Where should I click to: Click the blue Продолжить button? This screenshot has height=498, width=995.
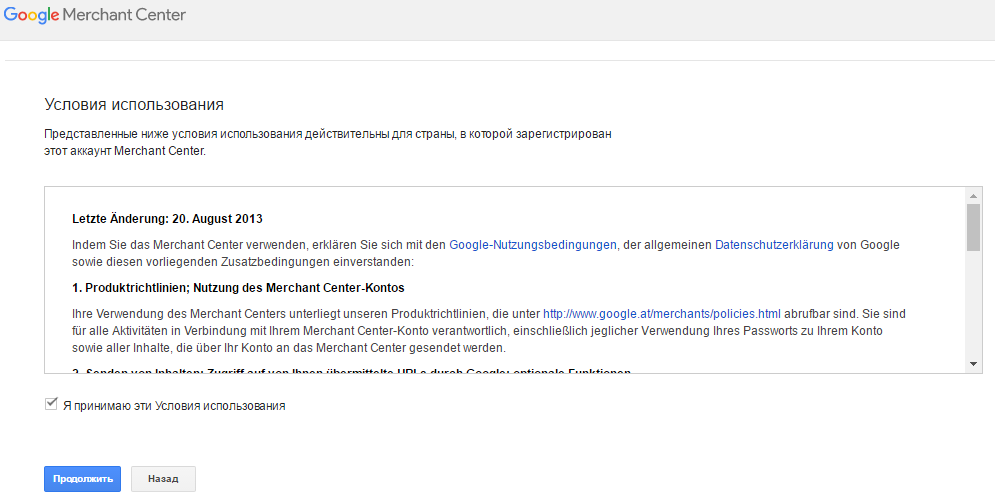[82, 479]
